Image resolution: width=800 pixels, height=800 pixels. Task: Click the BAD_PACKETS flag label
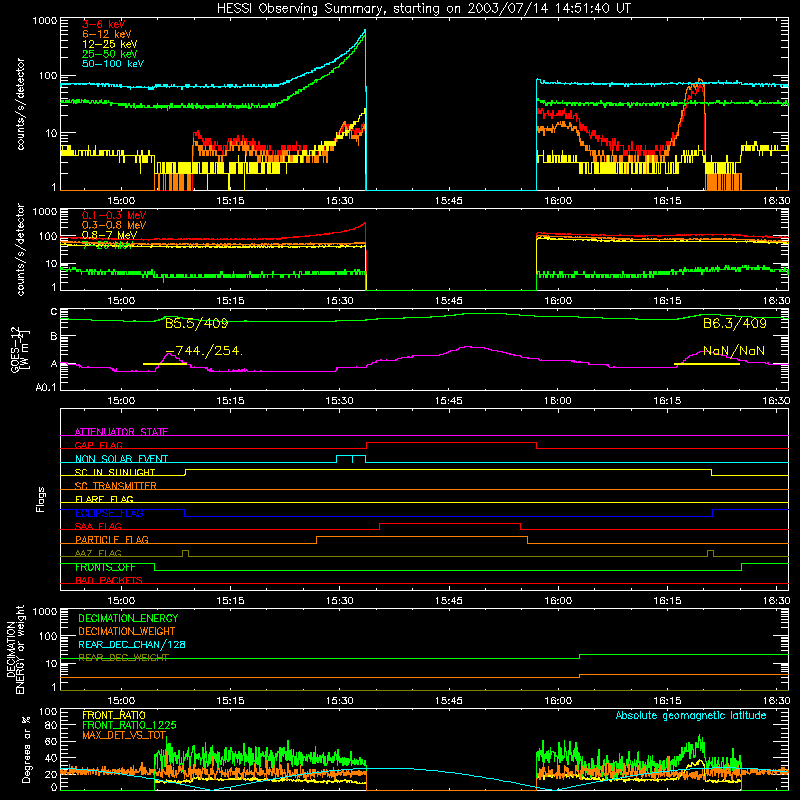[x=109, y=580]
